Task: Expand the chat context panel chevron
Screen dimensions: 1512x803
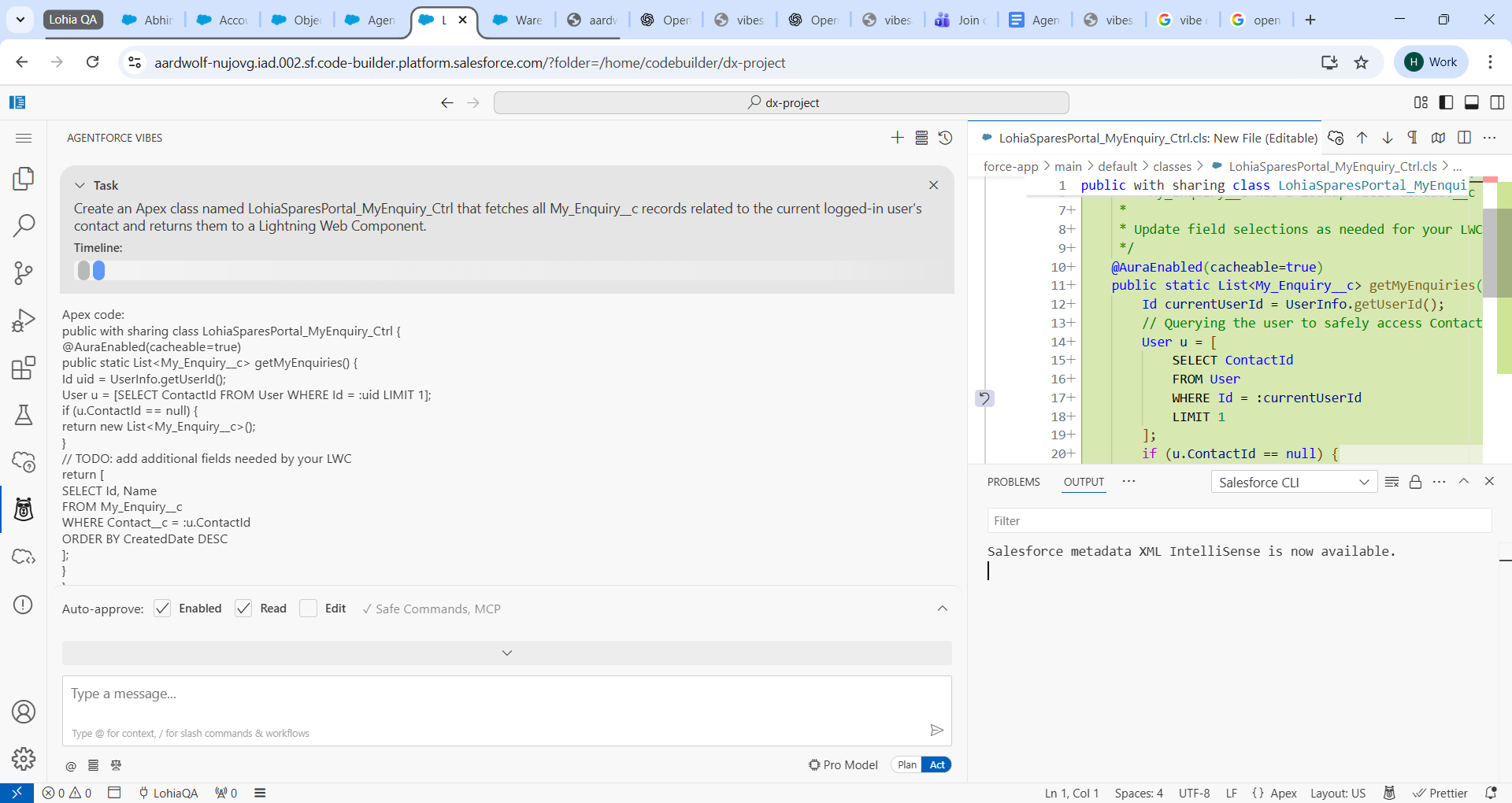Action: pos(508,653)
